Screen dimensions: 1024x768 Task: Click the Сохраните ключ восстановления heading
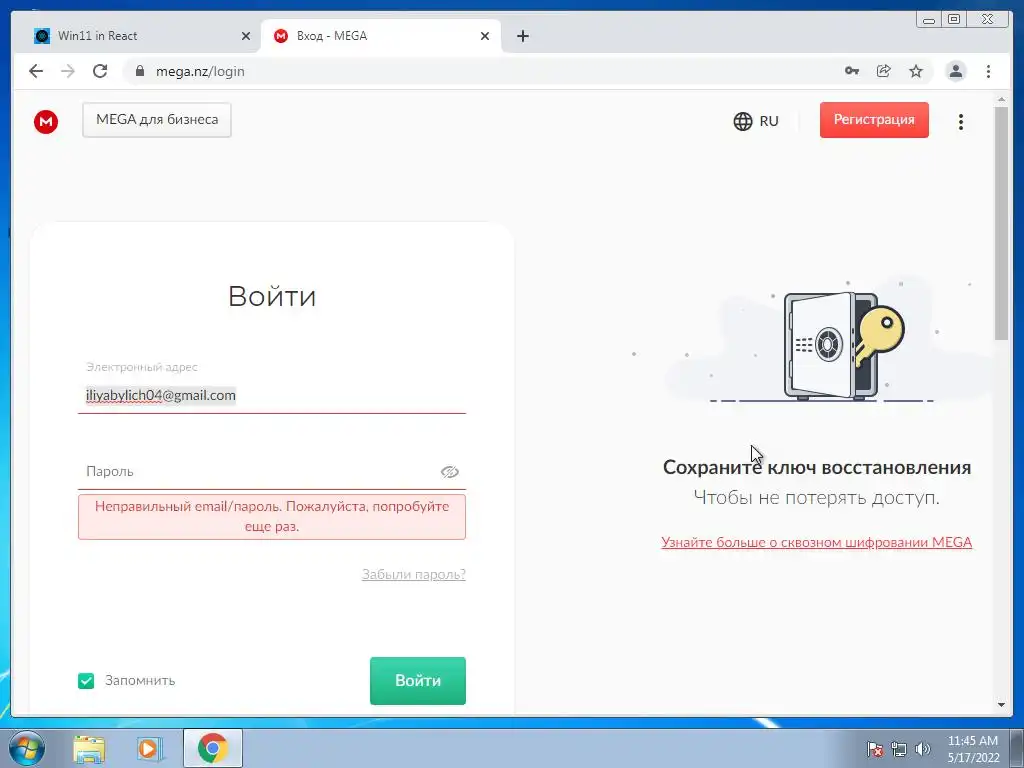816,468
